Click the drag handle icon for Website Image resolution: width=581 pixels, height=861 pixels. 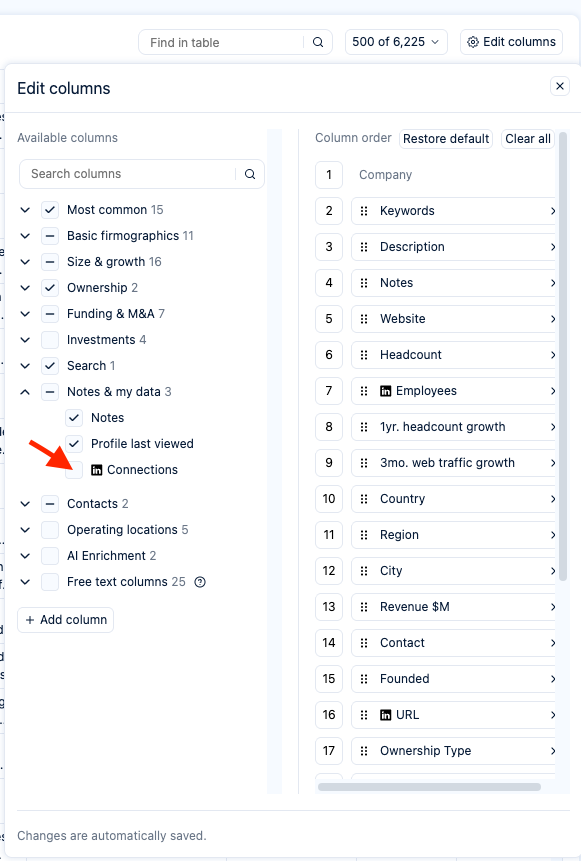(364, 319)
